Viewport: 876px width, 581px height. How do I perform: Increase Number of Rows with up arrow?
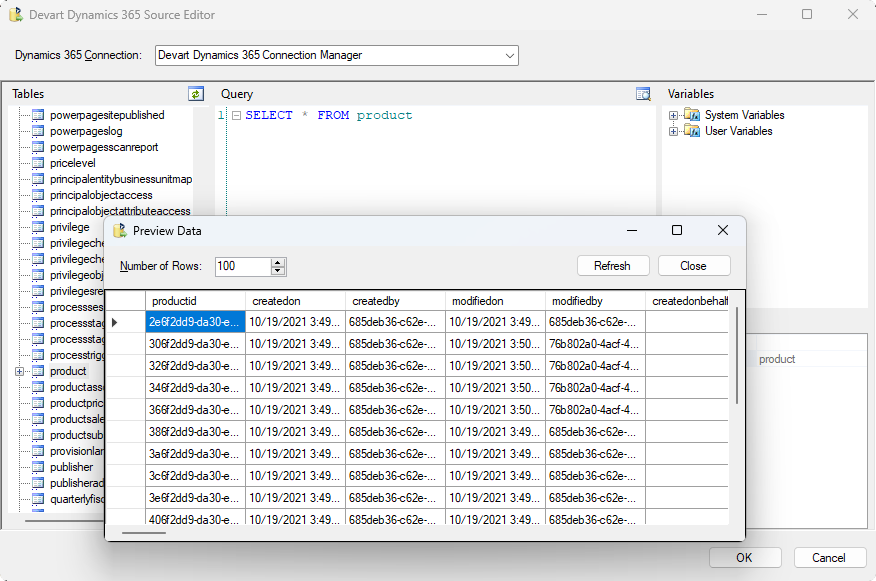click(x=278, y=262)
